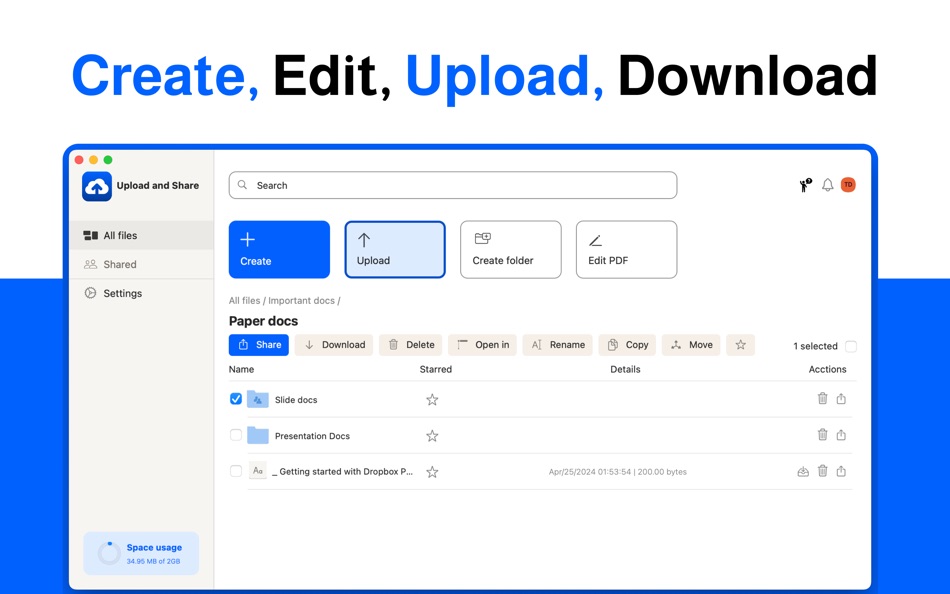Check the Getting started file checkbox
This screenshot has width=950, height=594.
[236, 471]
